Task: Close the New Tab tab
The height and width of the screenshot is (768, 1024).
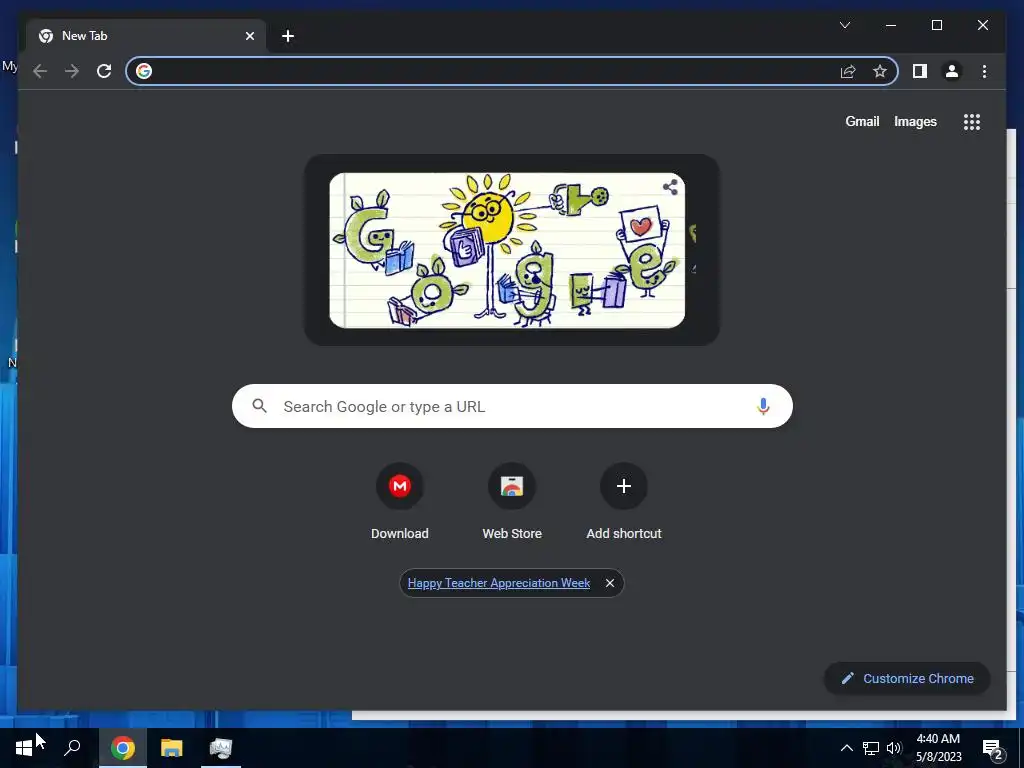Action: point(249,36)
